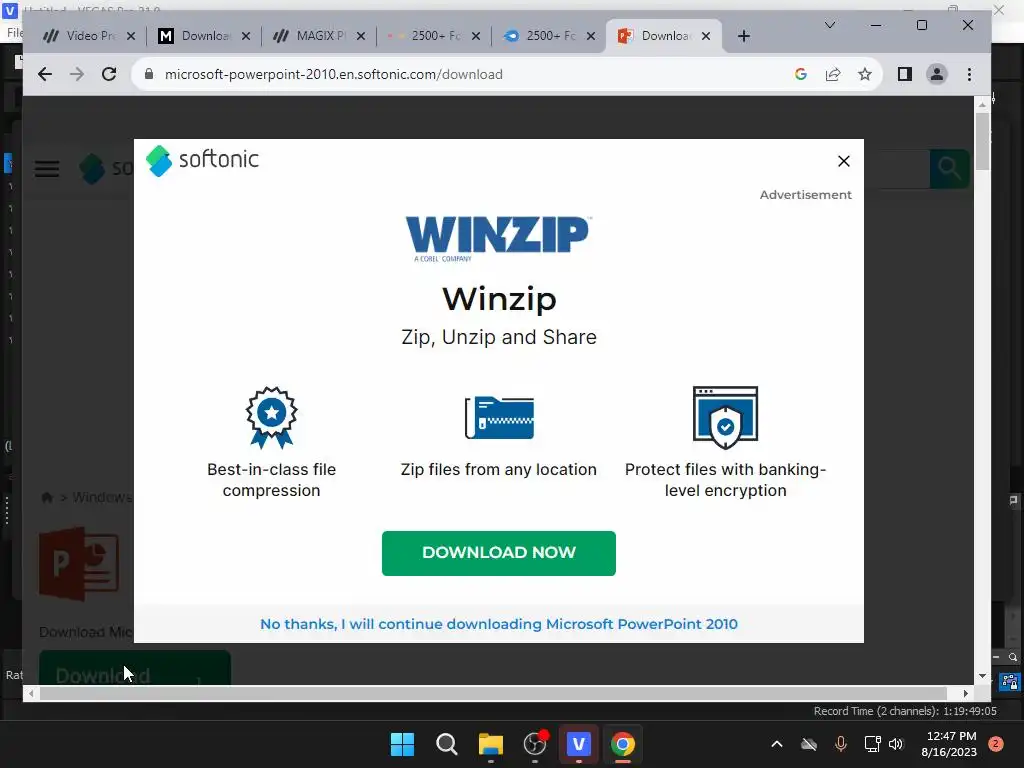Switch to VEGAS Pro in taskbar

pos(579,744)
